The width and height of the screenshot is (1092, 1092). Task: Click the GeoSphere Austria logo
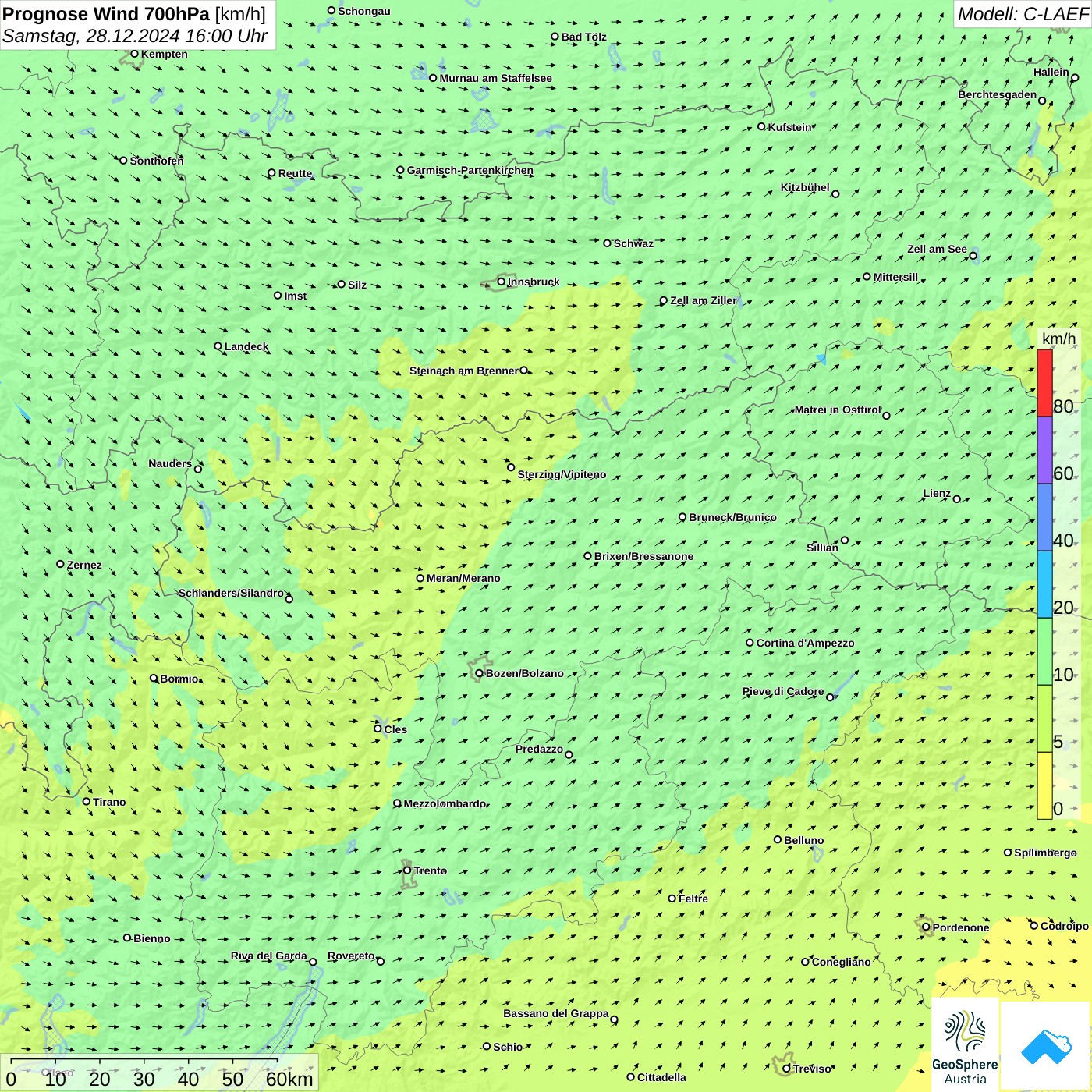tap(965, 1045)
